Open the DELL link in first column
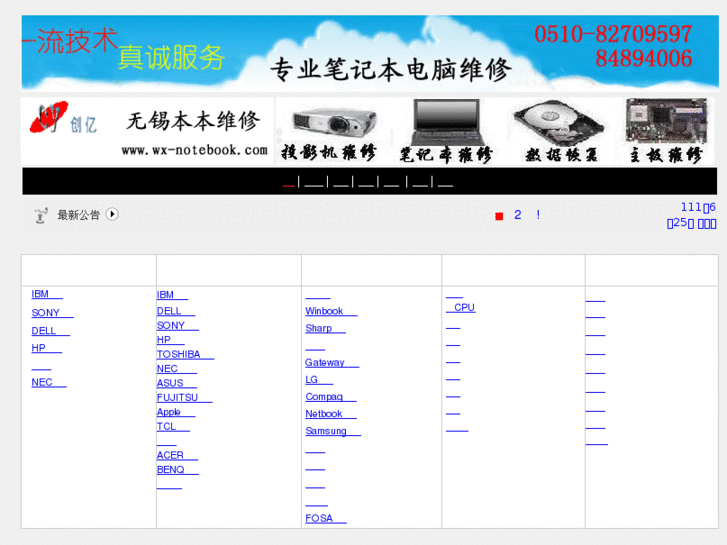 pos(51,331)
